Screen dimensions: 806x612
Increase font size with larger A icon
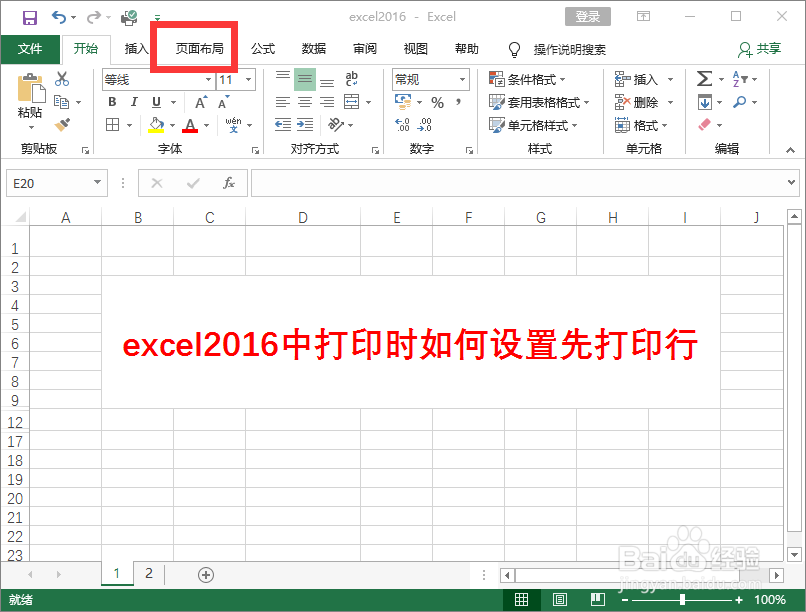point(201,102)
